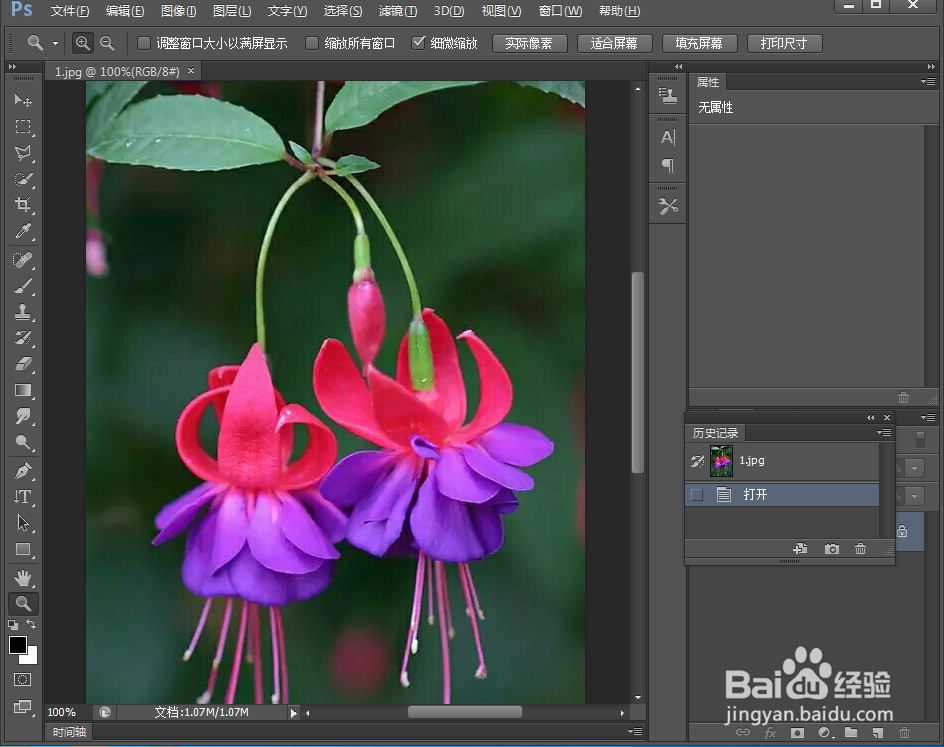
Task: Open the Paragraph panel icon
Action: [x=668, y=165]
